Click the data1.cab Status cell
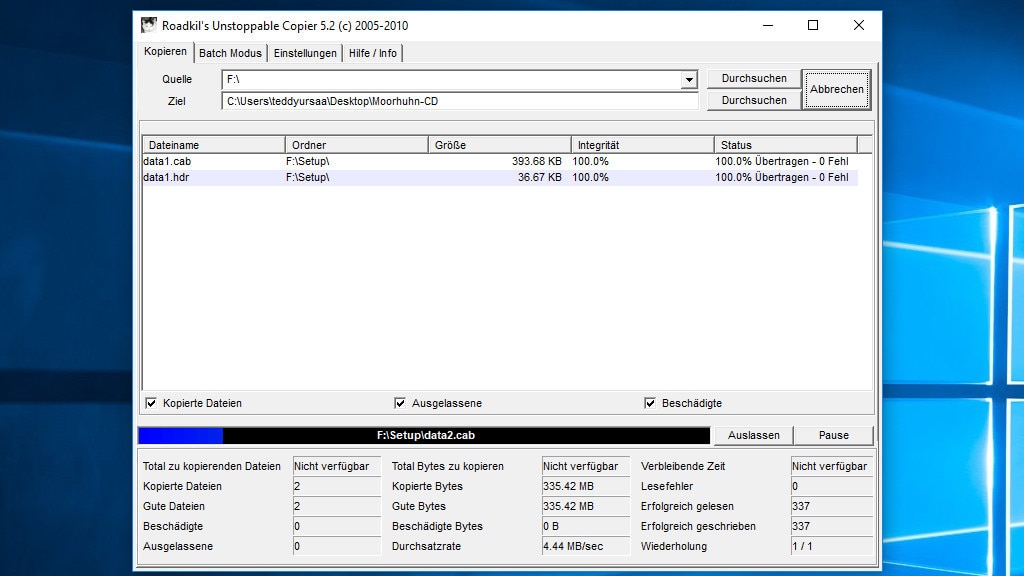 point(782,161)
